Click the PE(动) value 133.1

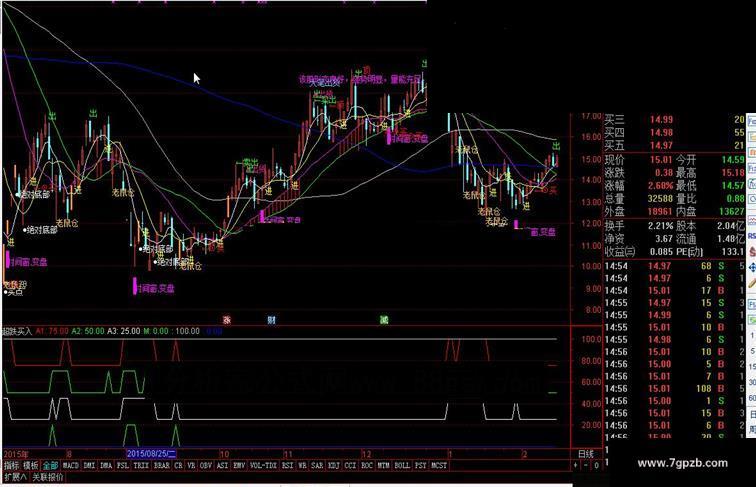[x=733, y=252]
